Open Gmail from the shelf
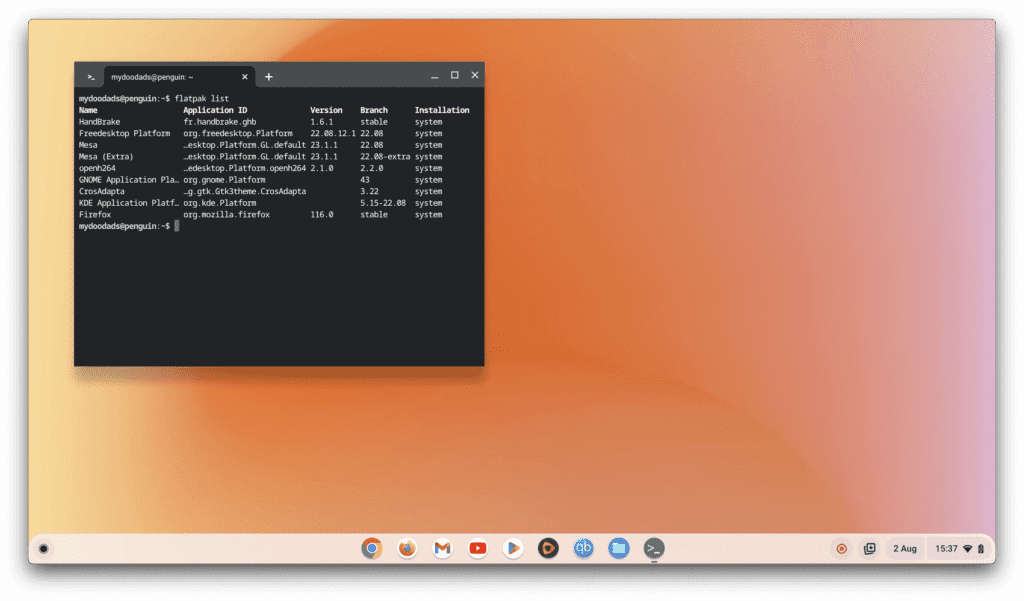The height and width of the screenshot is (601, 1024). pyautogui.click(x=442, y=548)
